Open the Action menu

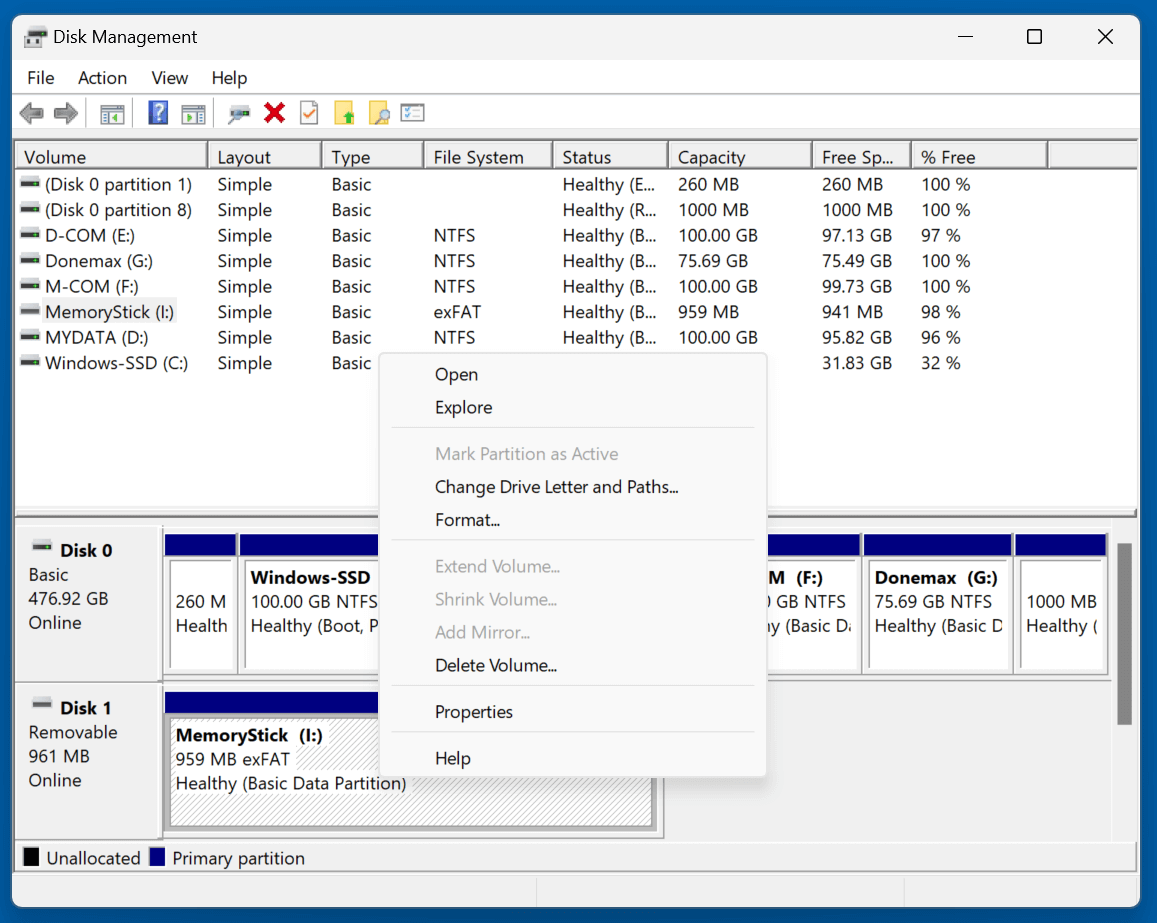pos(102,77)
